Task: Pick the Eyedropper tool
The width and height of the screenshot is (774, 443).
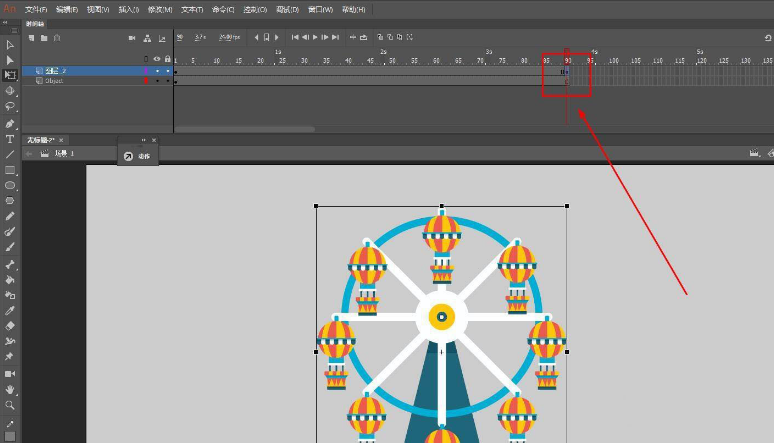Action: click(x=10, y=311)
